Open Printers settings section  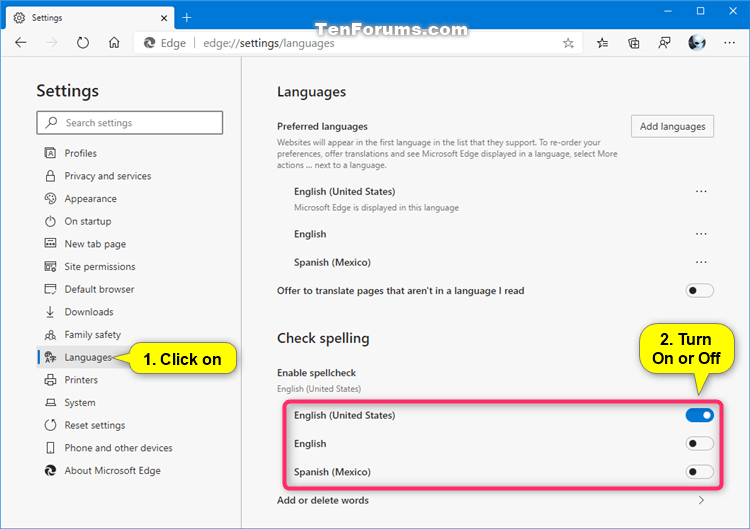coord(81,380)
